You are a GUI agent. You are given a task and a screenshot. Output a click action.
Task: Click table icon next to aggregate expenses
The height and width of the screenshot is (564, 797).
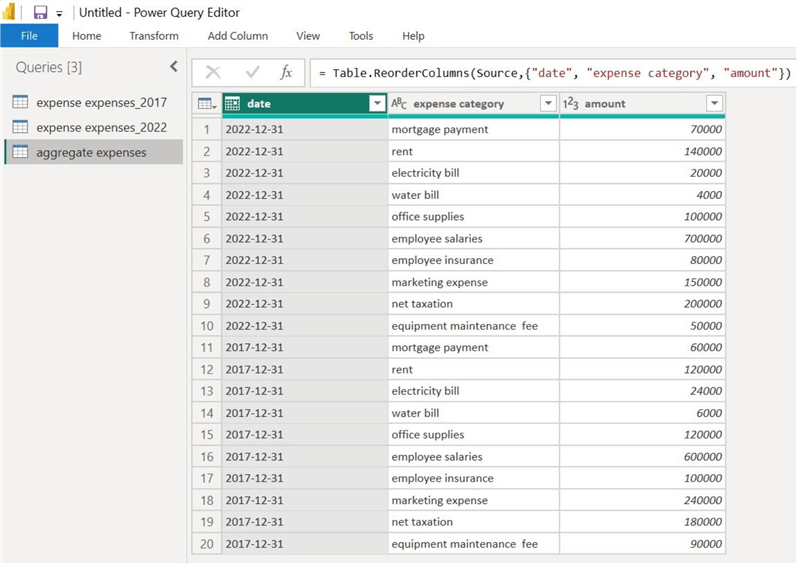pyautogui.click(x=20, y=151)
